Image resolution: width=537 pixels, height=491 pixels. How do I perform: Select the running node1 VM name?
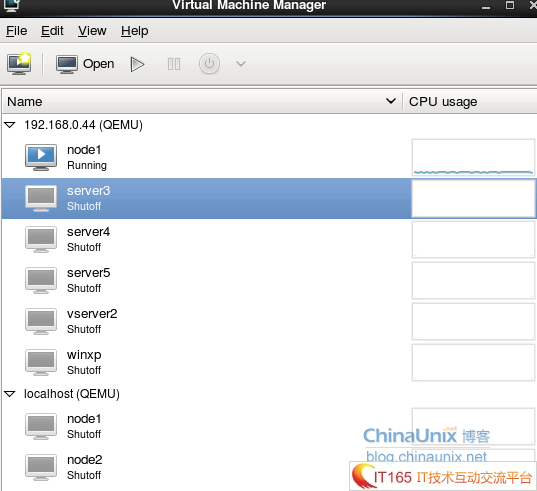84,150
